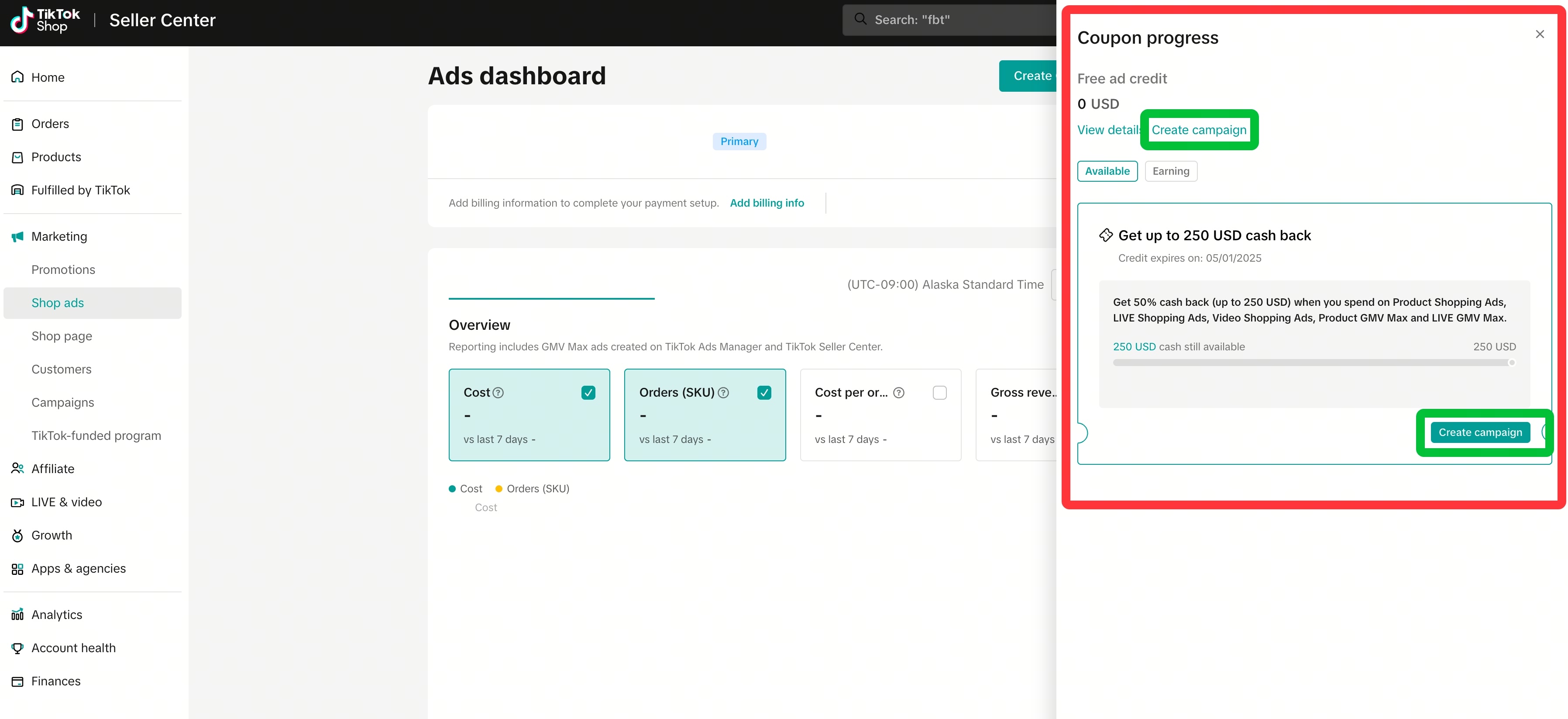Click the Account health trophy icon
Image resolution: width=1568 pixels, height=719 pixels.
pyautogui.click(x=17, y=648)
